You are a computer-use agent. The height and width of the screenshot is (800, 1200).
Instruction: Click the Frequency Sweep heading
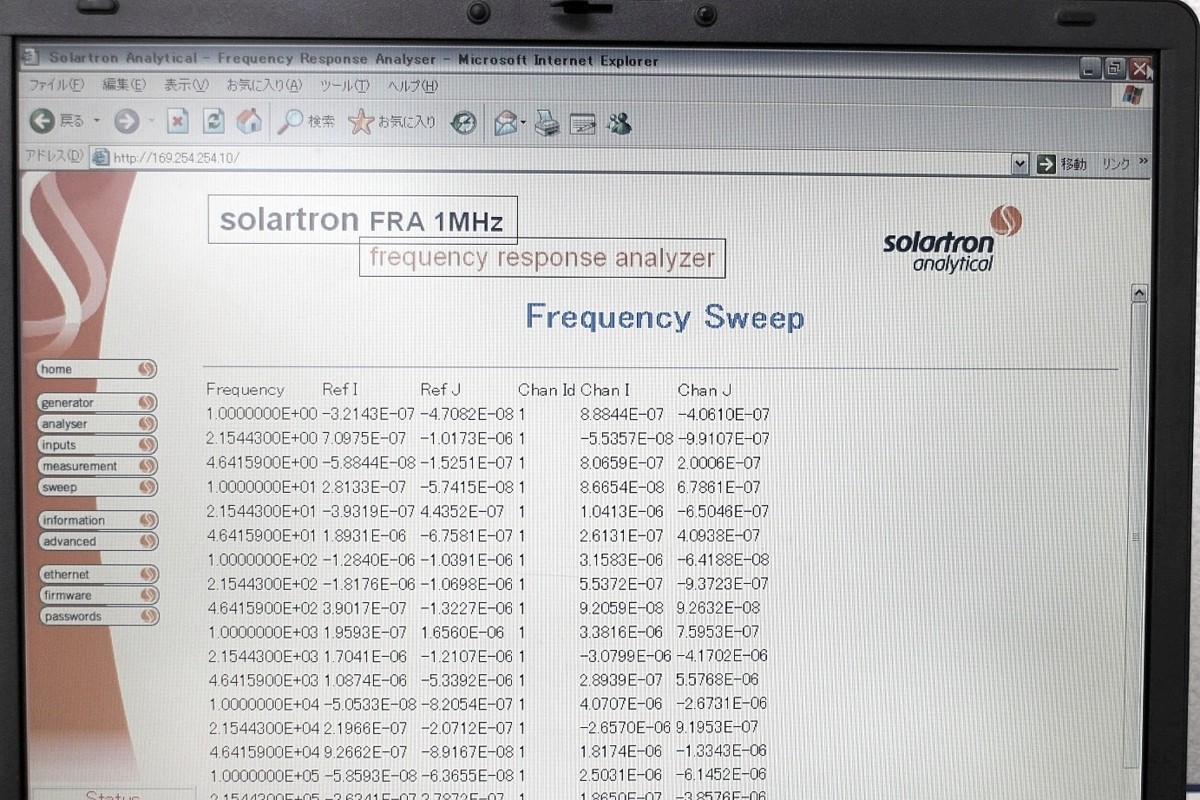pos(665,317)
